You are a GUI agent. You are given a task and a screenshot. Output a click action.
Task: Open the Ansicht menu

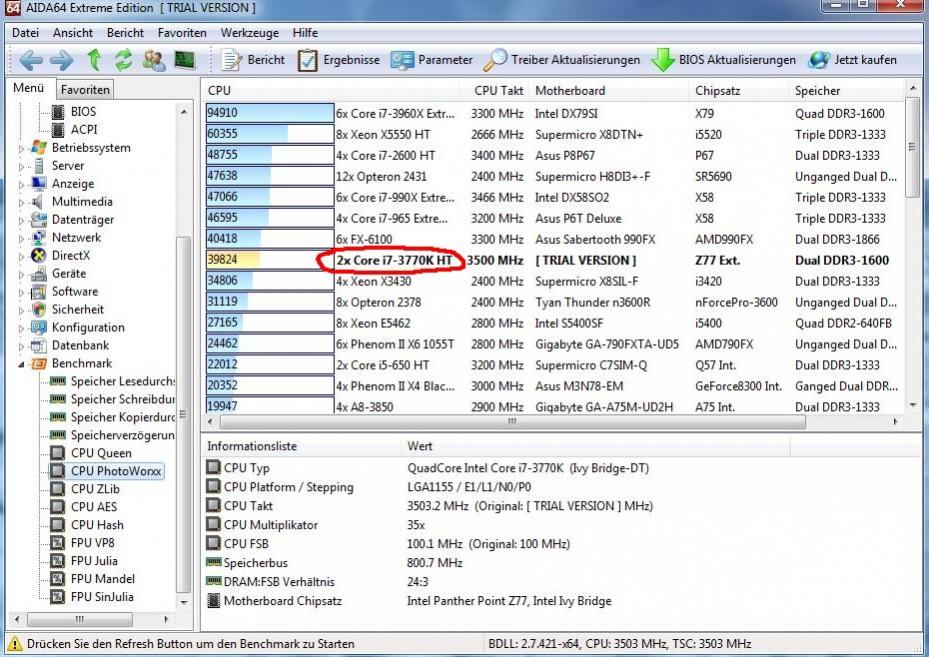coord(73,33)
